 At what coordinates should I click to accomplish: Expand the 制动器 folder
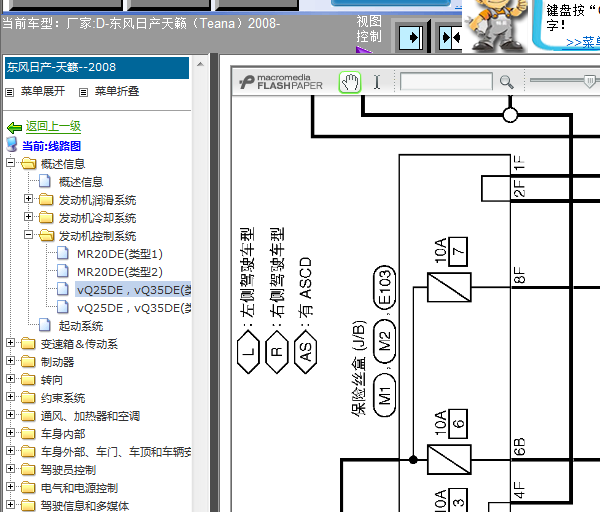[x=10, y=360]
